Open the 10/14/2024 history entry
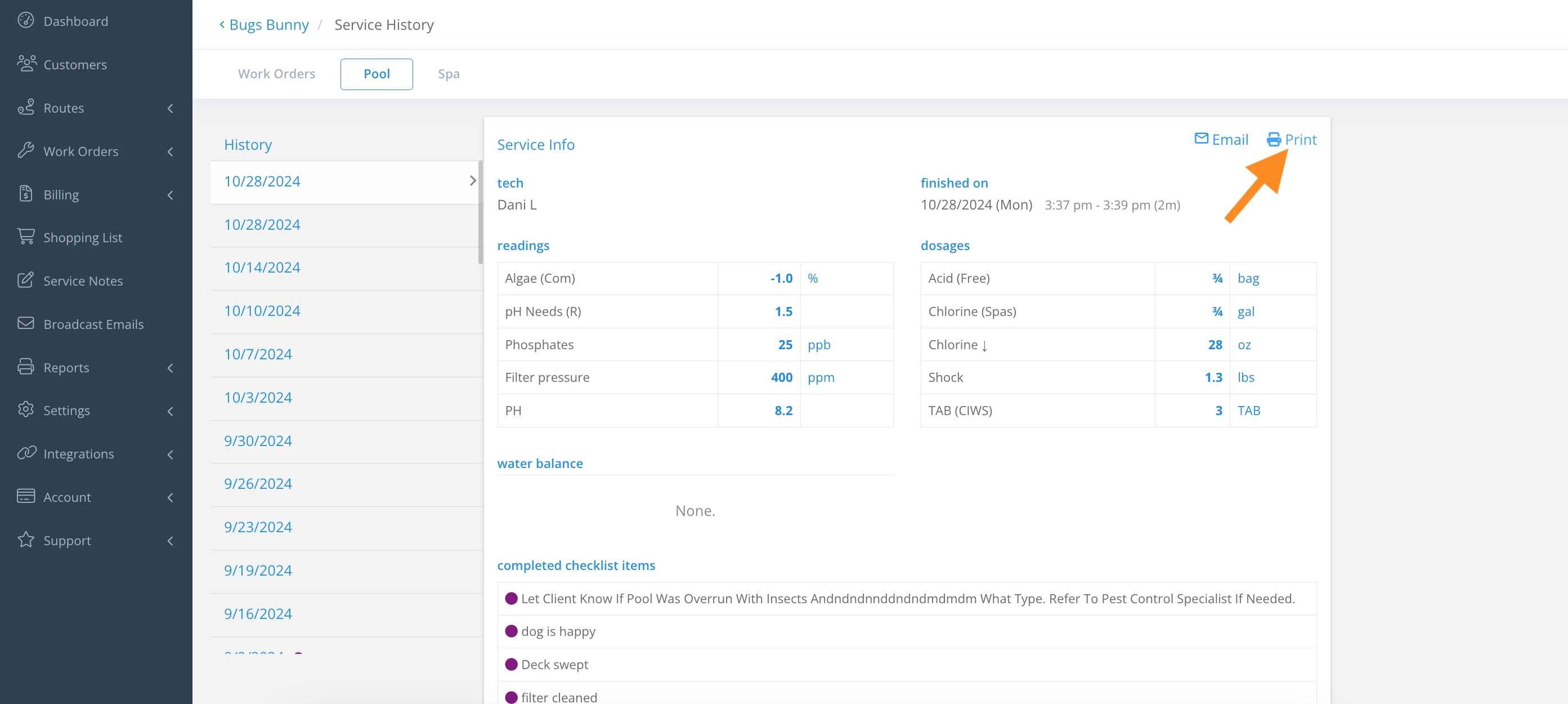The image size is (1568, 704). pyautogui.click(x=262, y=268)
